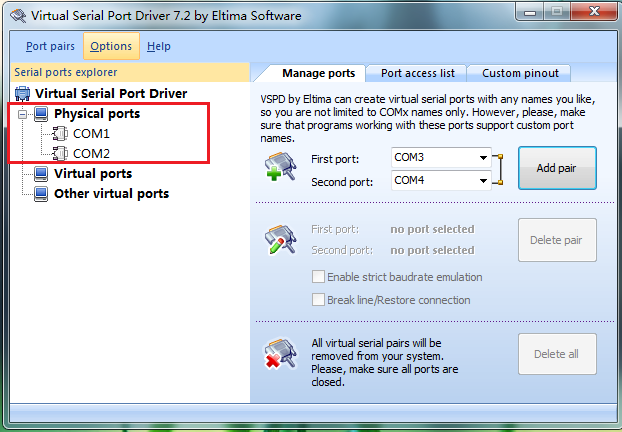Switch to the Port access list tab
622x432 pixels.
[x=418, y=73]
